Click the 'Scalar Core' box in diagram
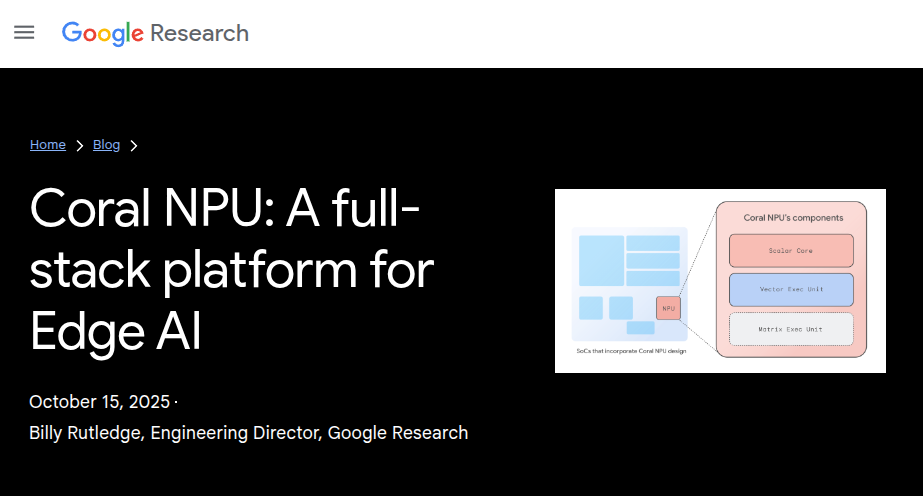This screenshot has height=496, width=923. click(791, 251)
